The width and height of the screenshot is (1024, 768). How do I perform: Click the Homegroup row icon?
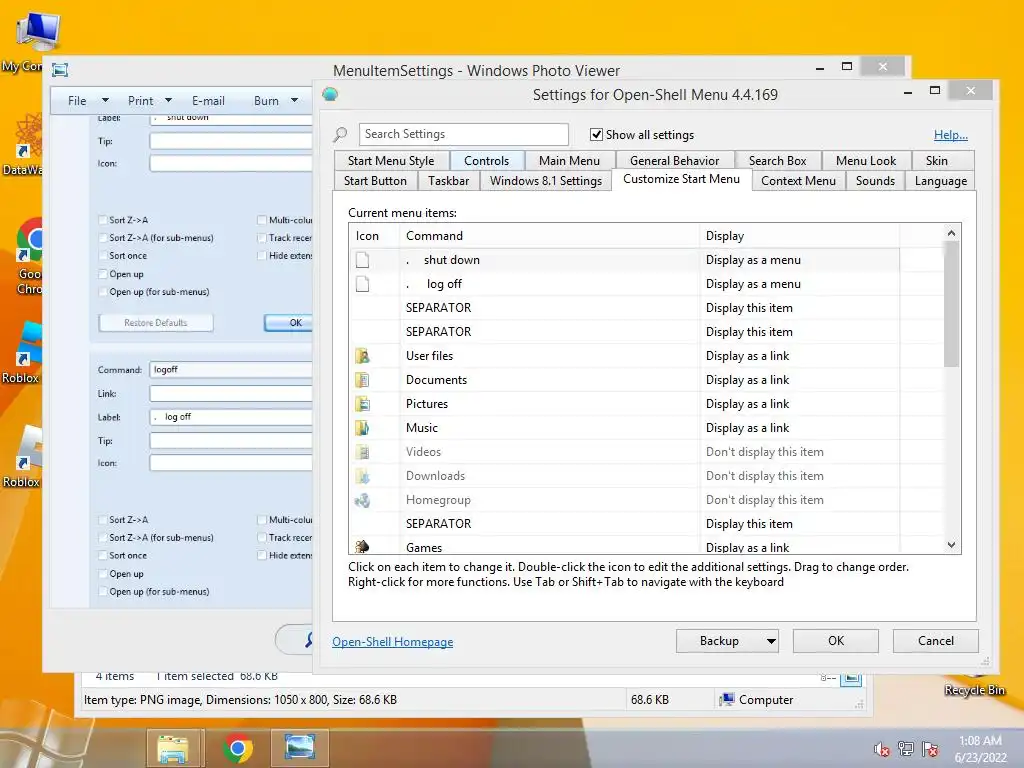click(362, 500)
